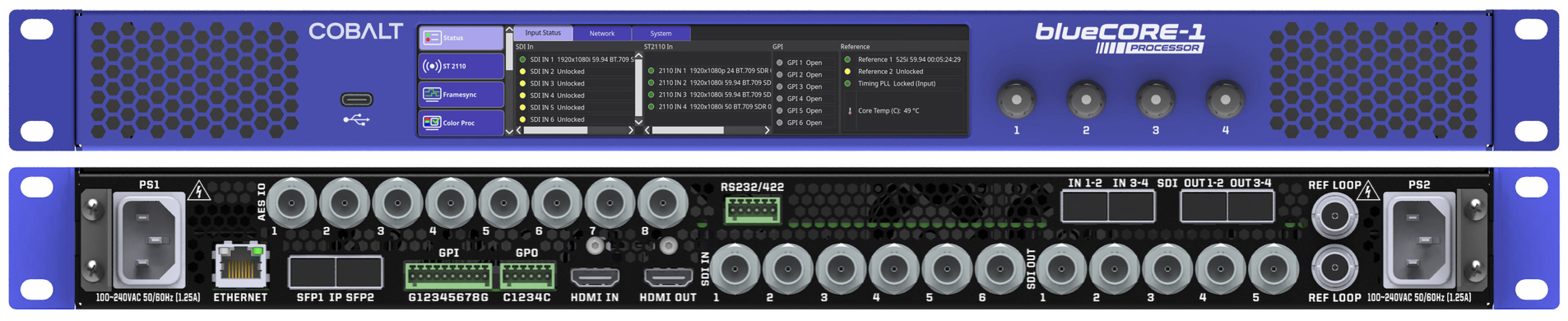Click the yellow indicator for Reference 2
The image size is (1568, 321).
coord(848,72)
